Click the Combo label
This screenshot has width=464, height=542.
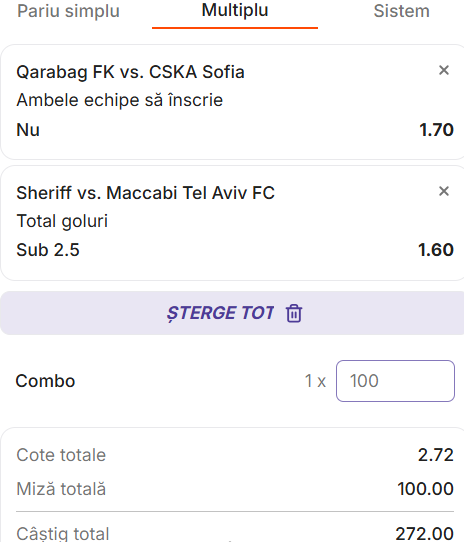pyautogui.click(x=45, y=381)
